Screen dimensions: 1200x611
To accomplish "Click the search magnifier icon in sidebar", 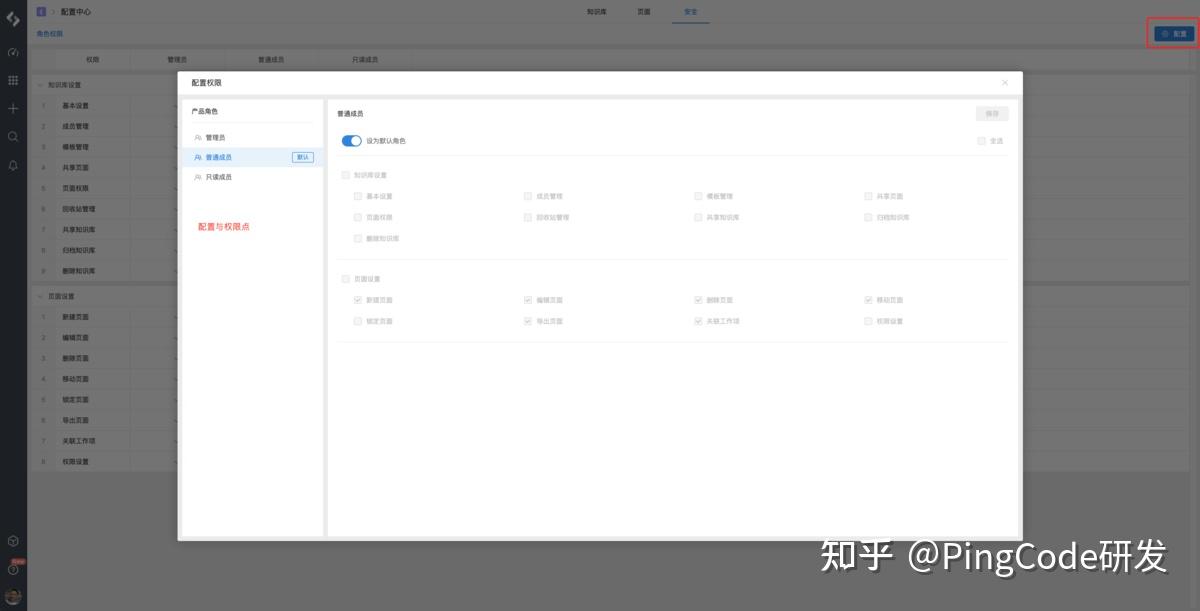I will (x=13, y=135).
